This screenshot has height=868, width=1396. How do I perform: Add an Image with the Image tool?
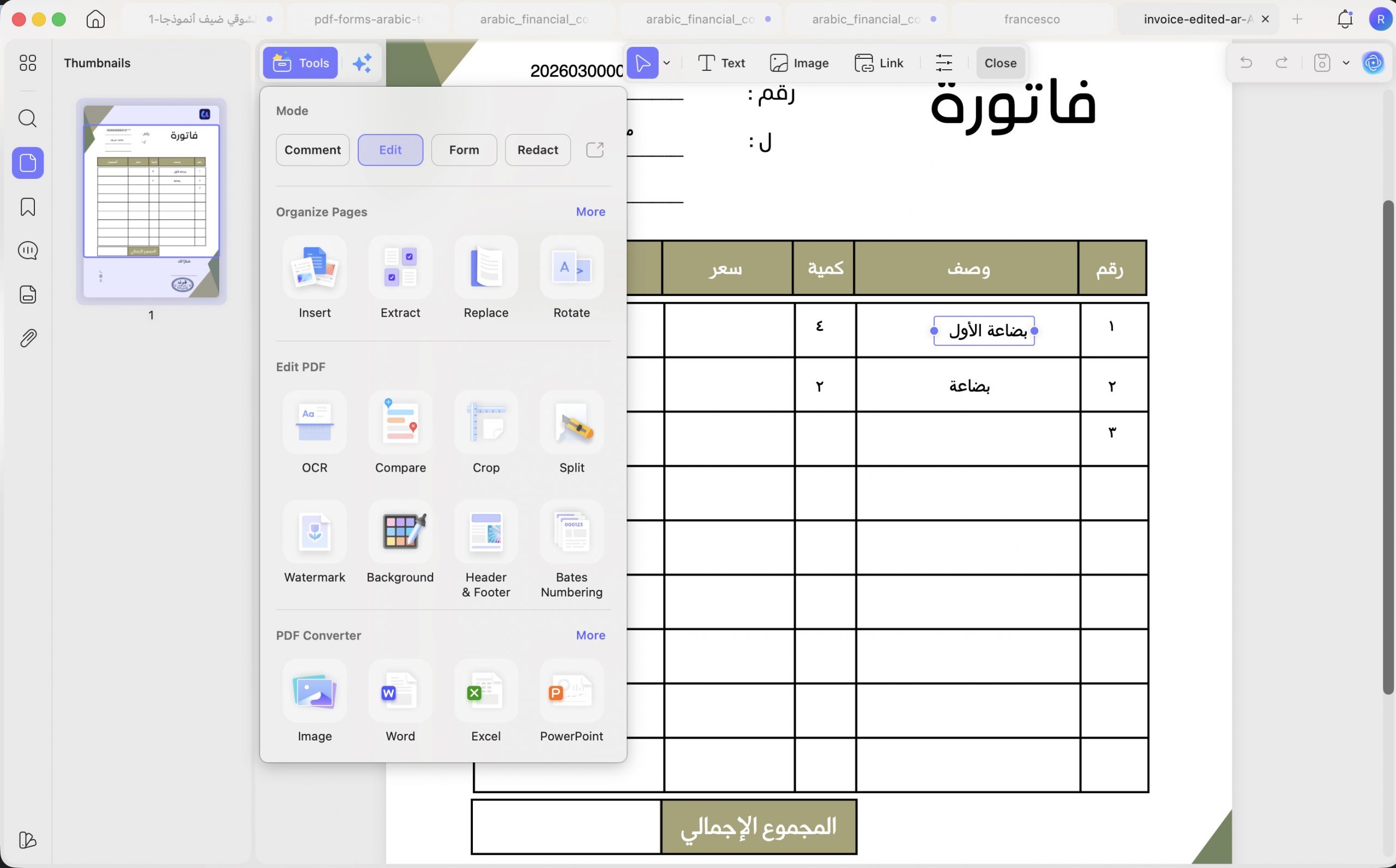tap(799, 63)
